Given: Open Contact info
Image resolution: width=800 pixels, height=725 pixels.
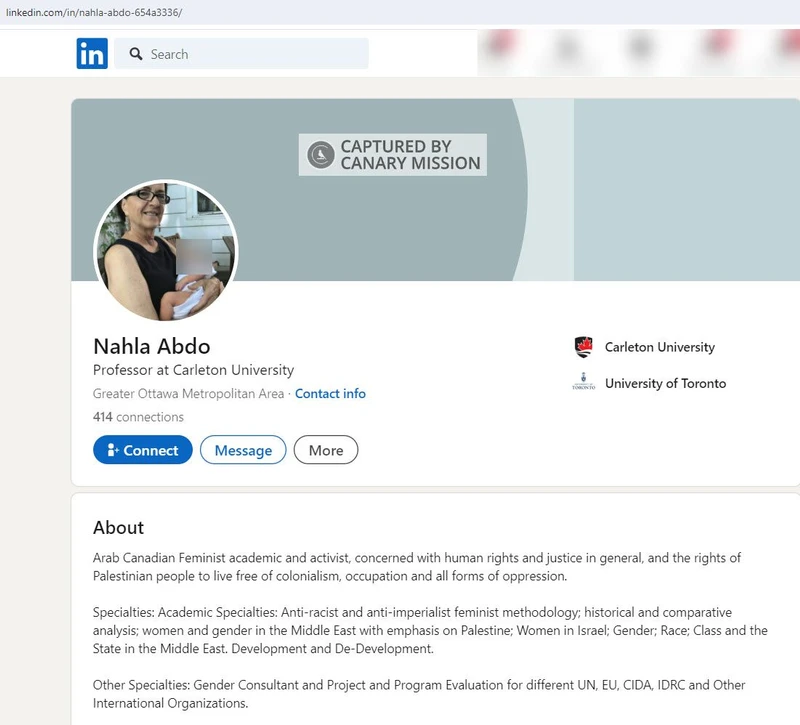Looking at the screenshot, I should coord(330,394).
